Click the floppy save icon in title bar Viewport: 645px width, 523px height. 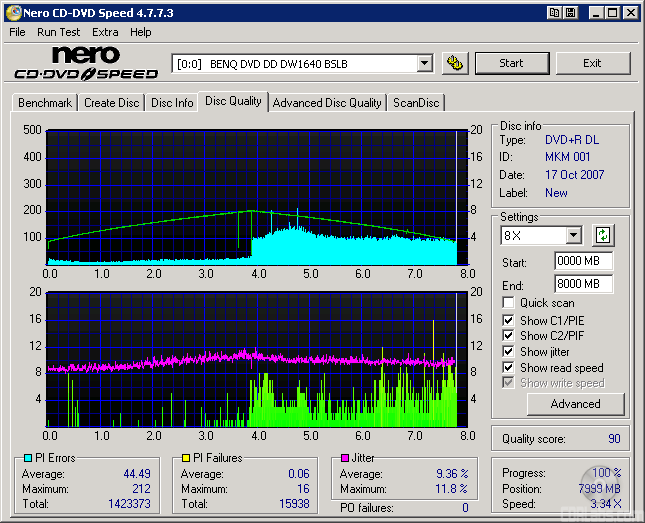coord(570,13)
